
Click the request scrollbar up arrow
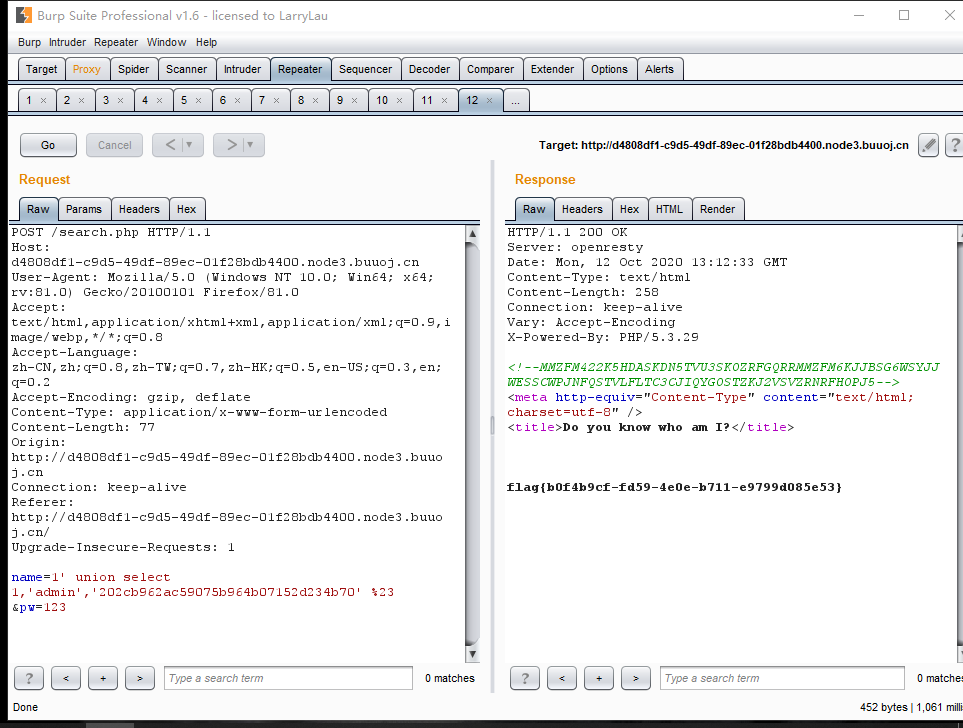pyautogui.click(x=472, y=233)
